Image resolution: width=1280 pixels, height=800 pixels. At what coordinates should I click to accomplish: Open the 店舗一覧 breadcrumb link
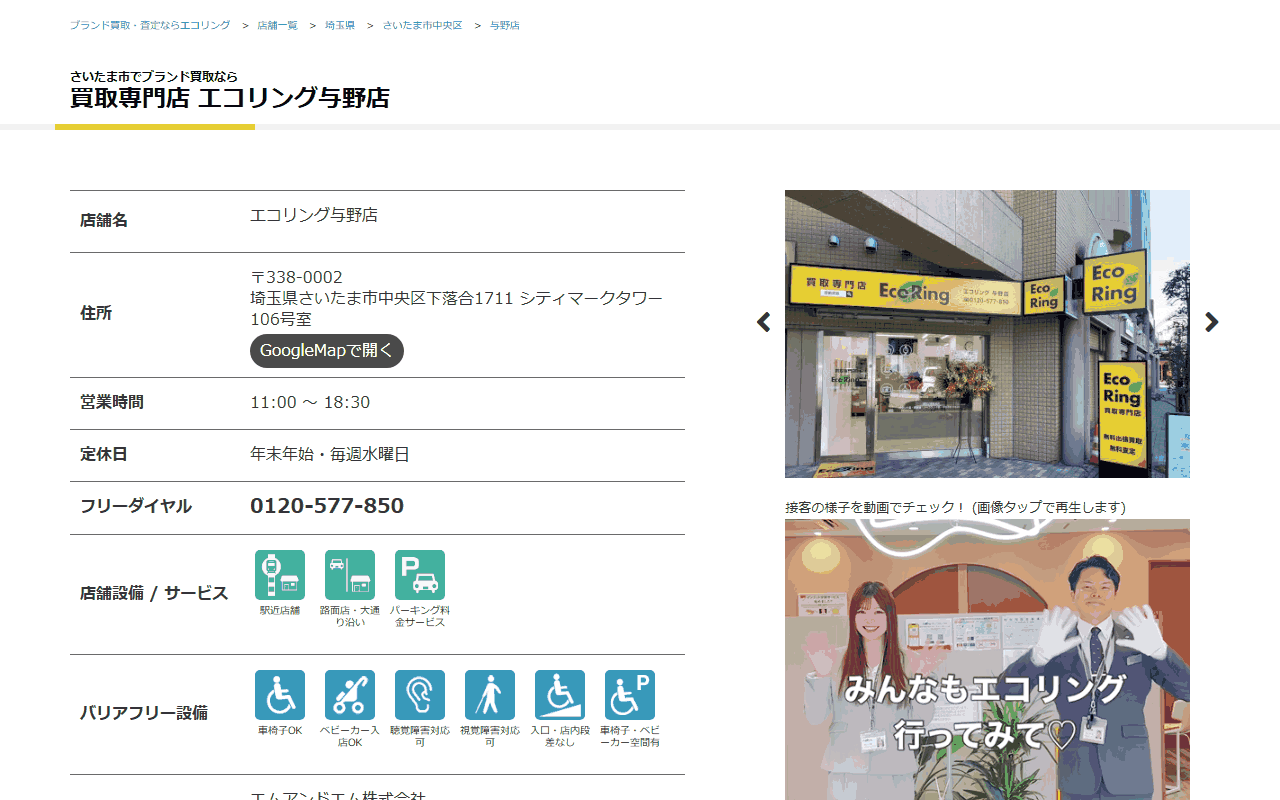[277, 25]
